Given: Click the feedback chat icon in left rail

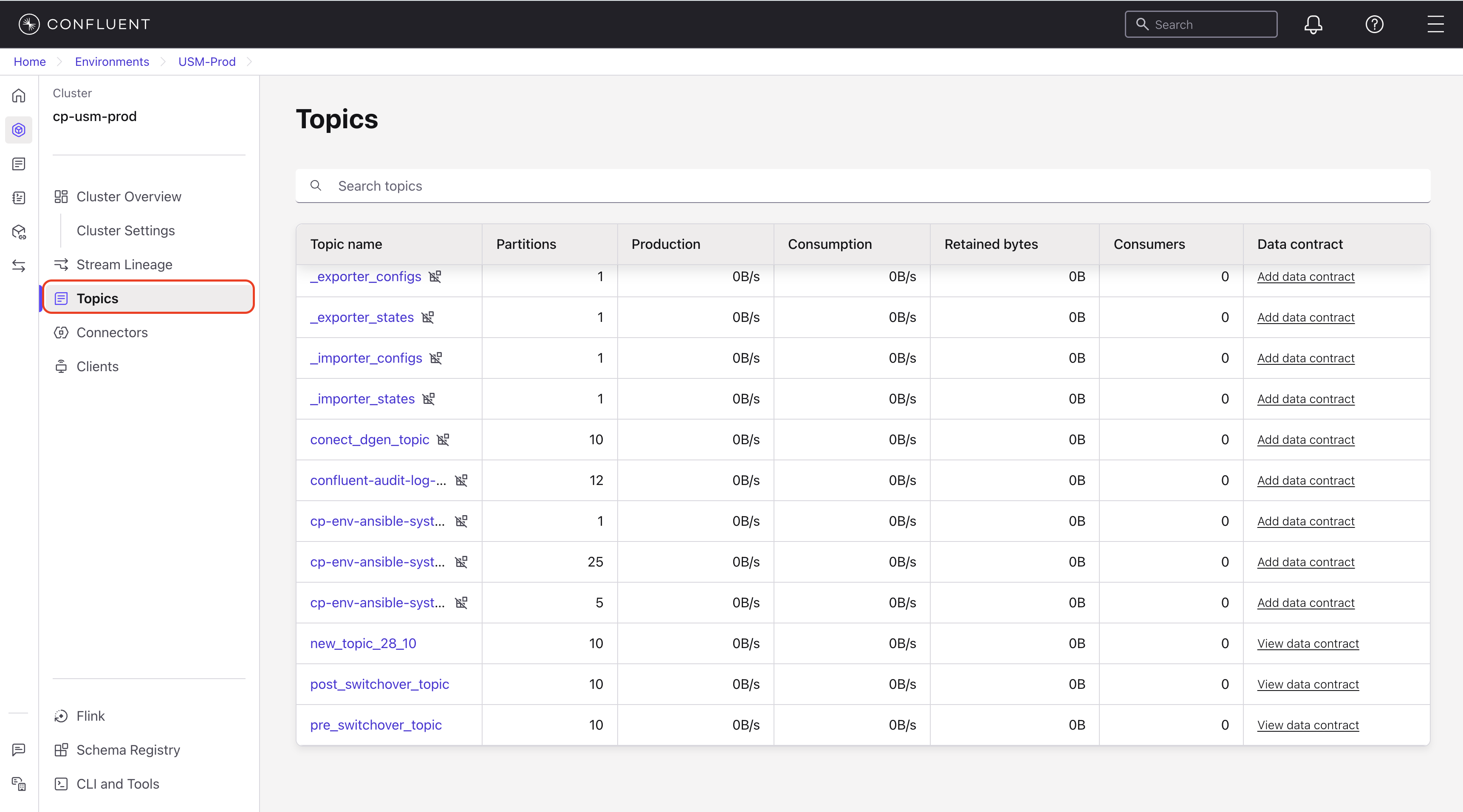Looking at the screenshot, I should (19, 750).
